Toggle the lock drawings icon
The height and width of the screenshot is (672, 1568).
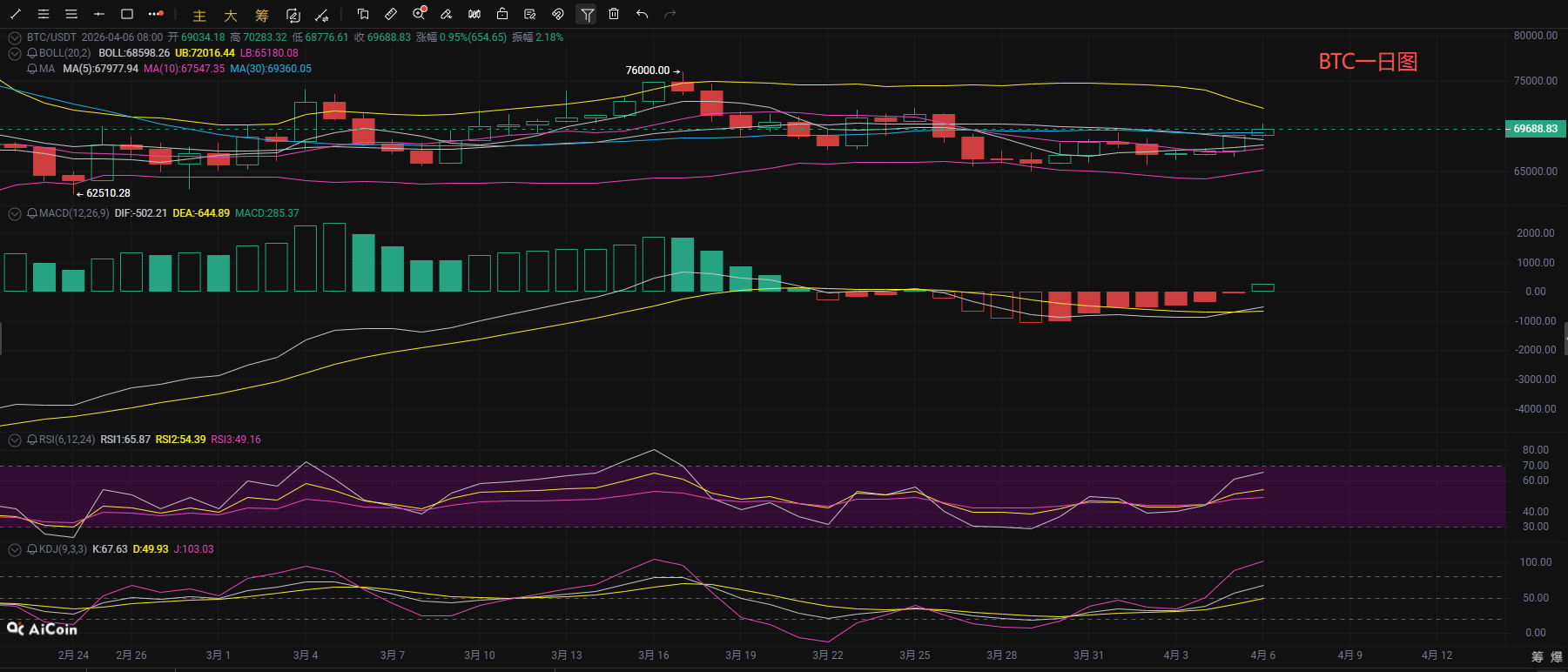click(502, 14)
